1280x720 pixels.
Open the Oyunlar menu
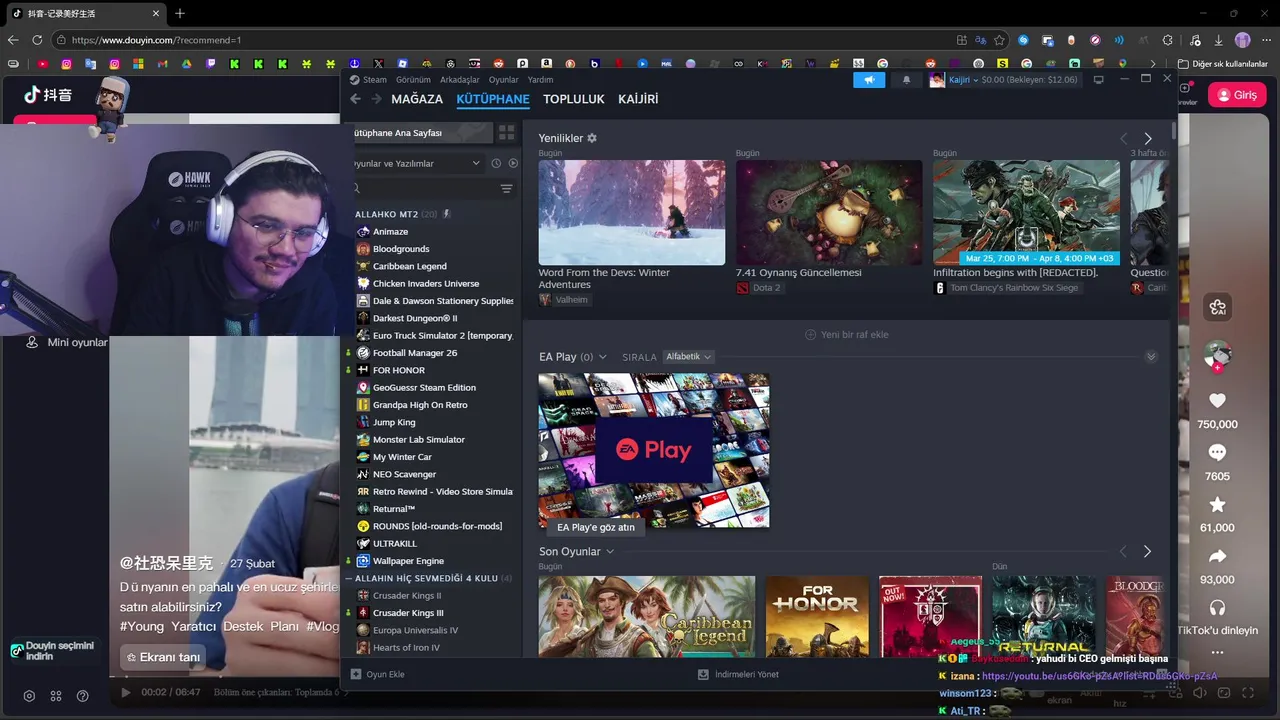[503, 80]
